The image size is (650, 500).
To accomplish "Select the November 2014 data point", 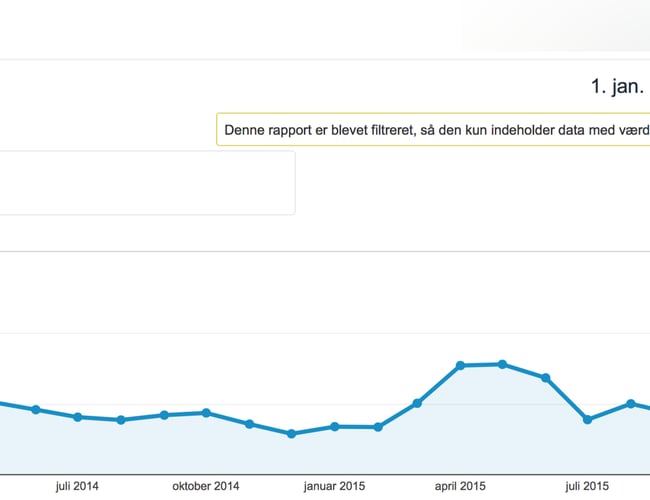I will (249, 424).
